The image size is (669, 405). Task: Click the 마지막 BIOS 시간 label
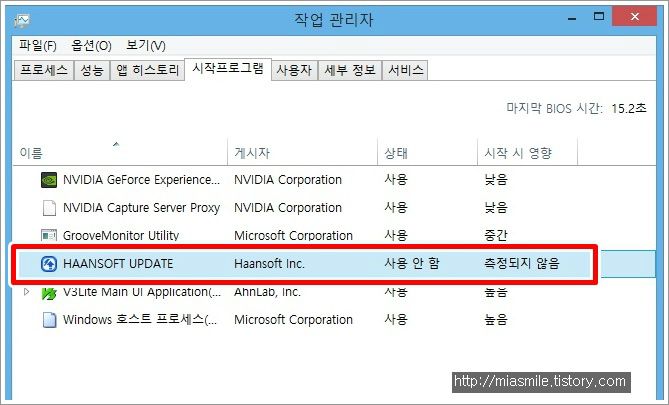[554, 108]
